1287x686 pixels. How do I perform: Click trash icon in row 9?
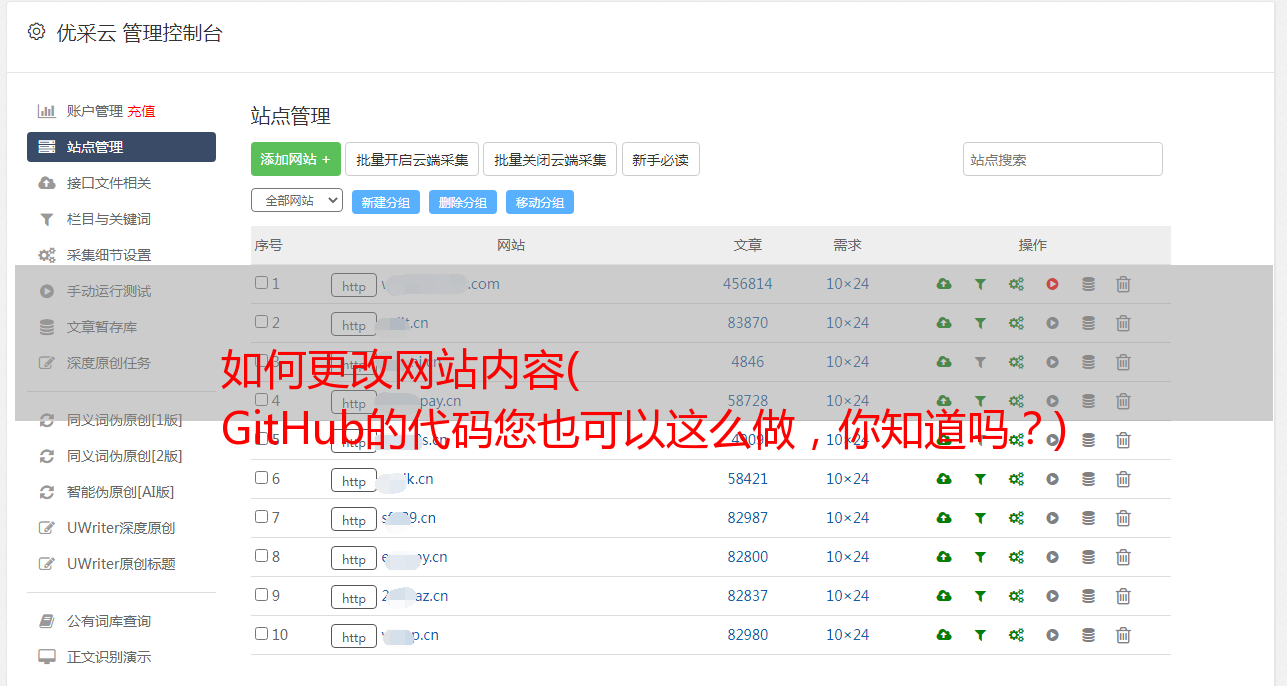coord(1123,596)
